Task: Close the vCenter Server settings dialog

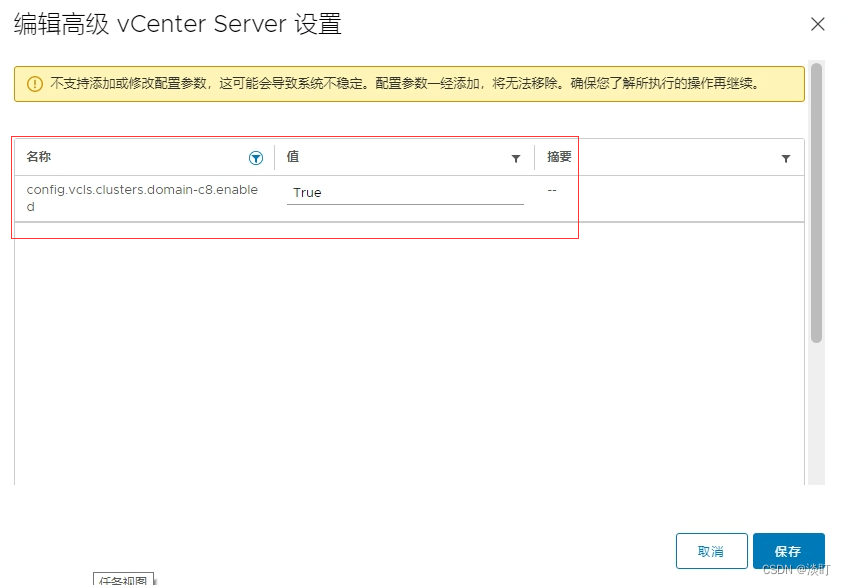Action: (x=817, y=24)
